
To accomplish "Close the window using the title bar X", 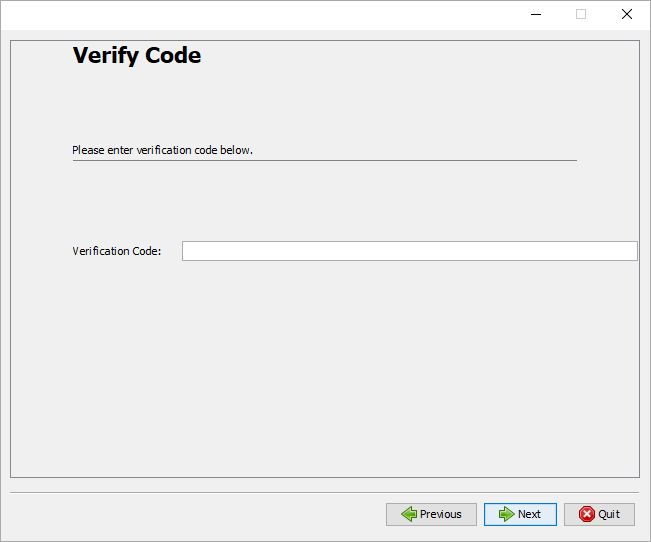I will click(627, 14).
